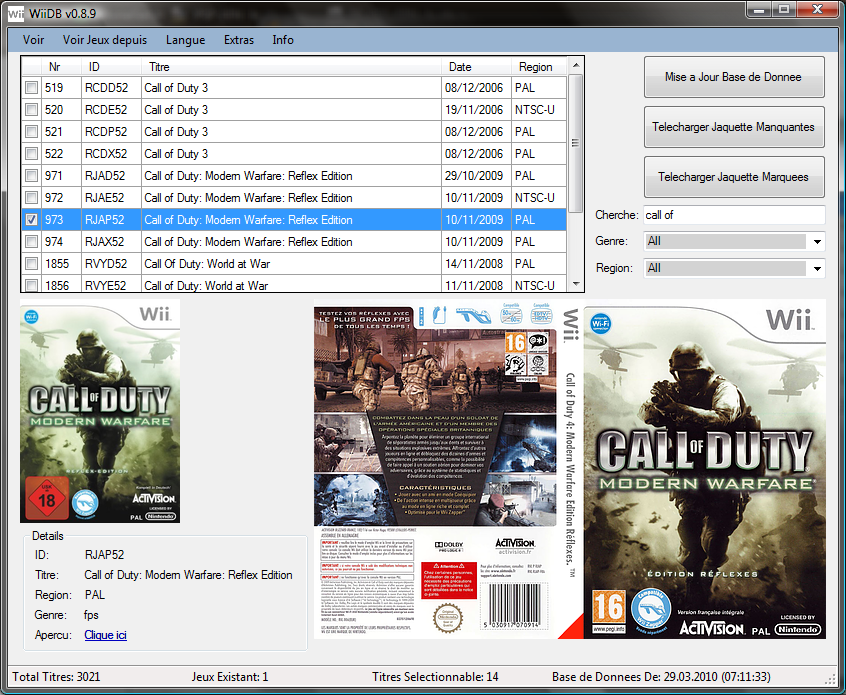
Task: Check the box for row 519 RCDD52
Action: (x=32, y=87)
